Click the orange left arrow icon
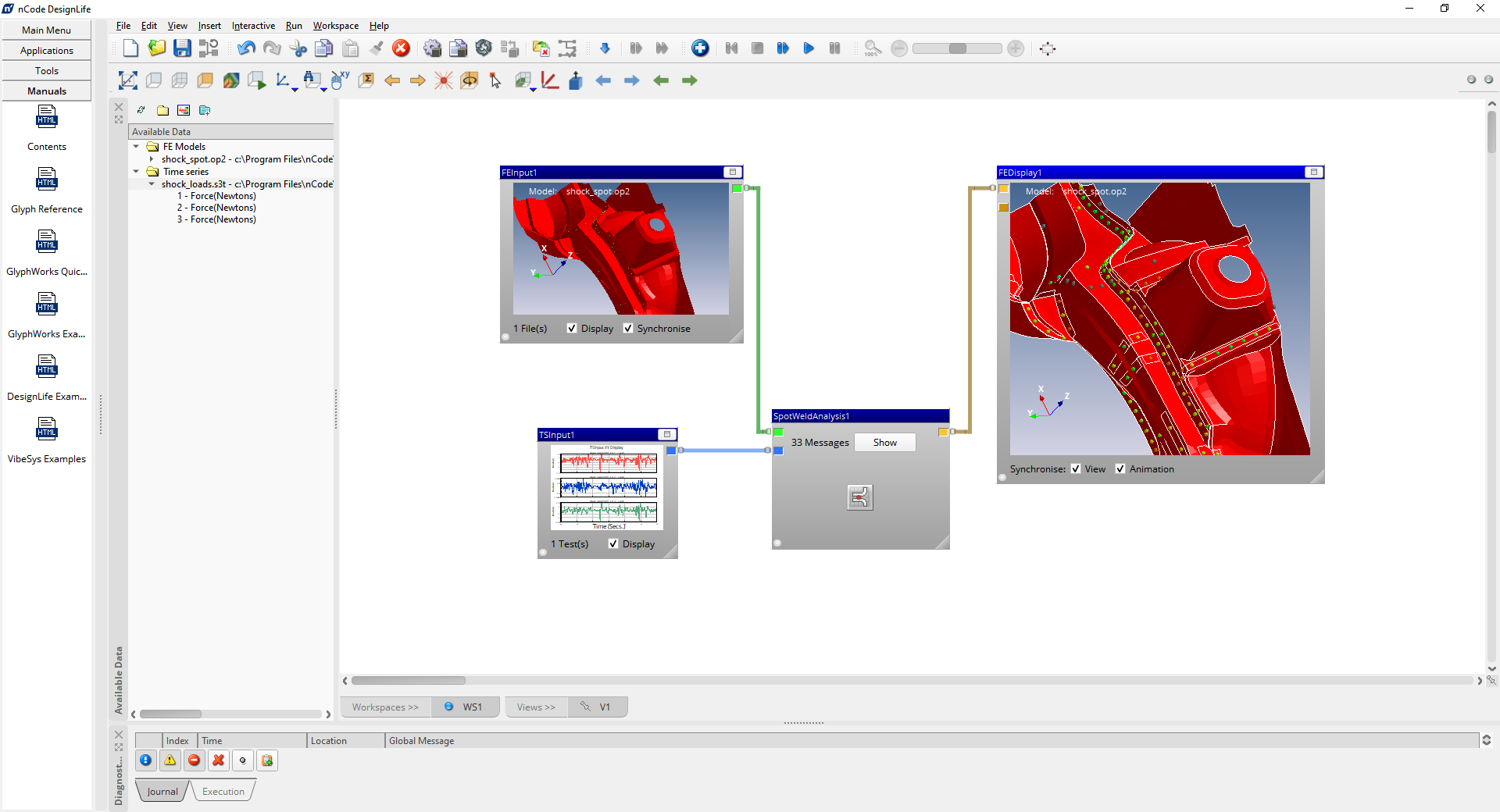Screen dimensions: 1500x812 [392, 80]
